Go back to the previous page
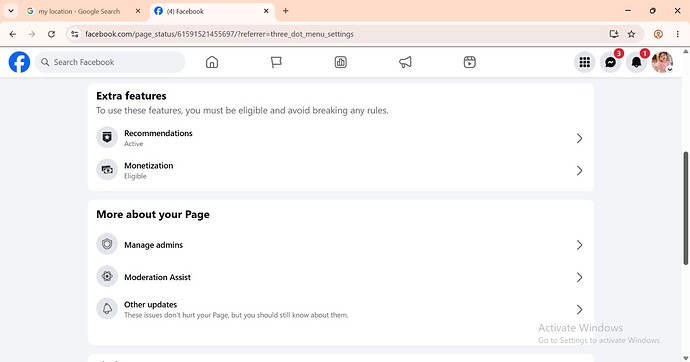Image resolution: width=690 pixels, height=362 pixels. pyautogui.click(x=13, y=34)
